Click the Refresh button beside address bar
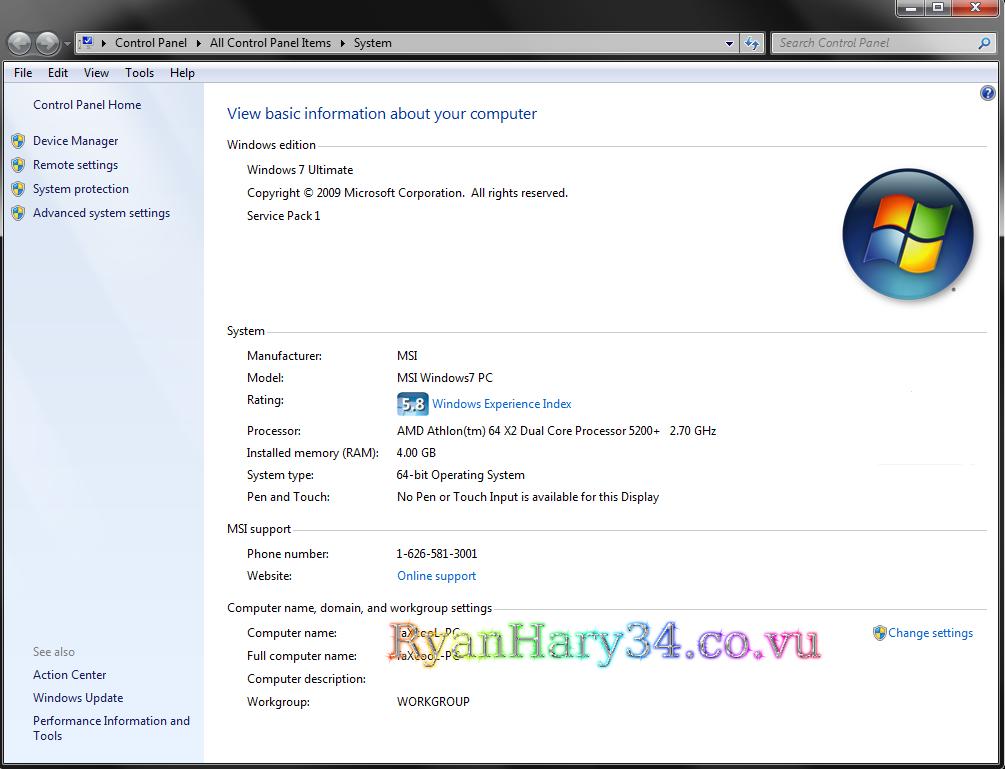This screenshot has width=1005, height=769. point(752,43)
